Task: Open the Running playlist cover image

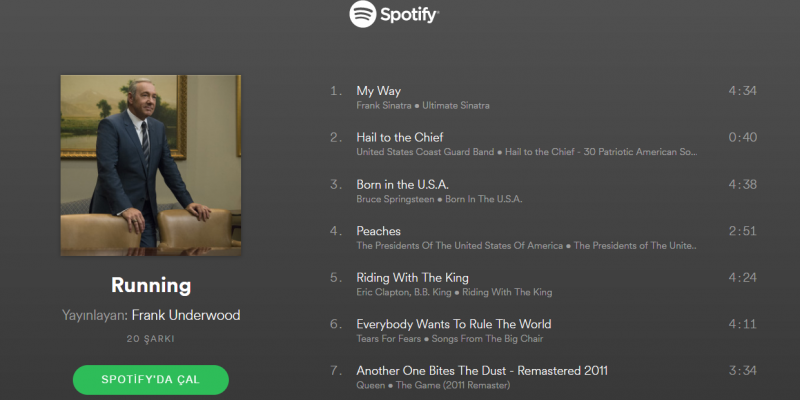Action: coord(151,165)
